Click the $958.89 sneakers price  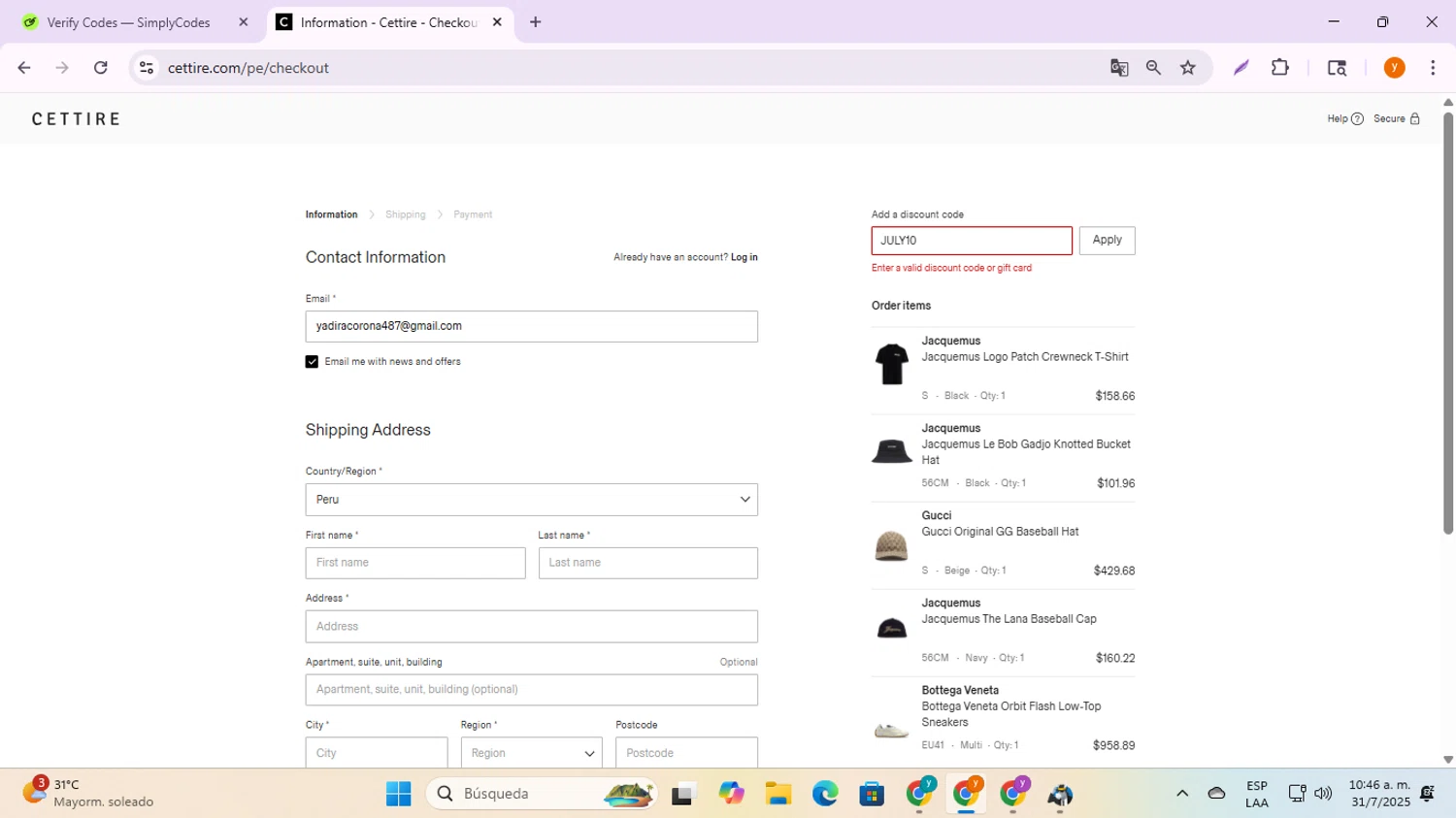pyautogui.click(x=1114, y=745)
